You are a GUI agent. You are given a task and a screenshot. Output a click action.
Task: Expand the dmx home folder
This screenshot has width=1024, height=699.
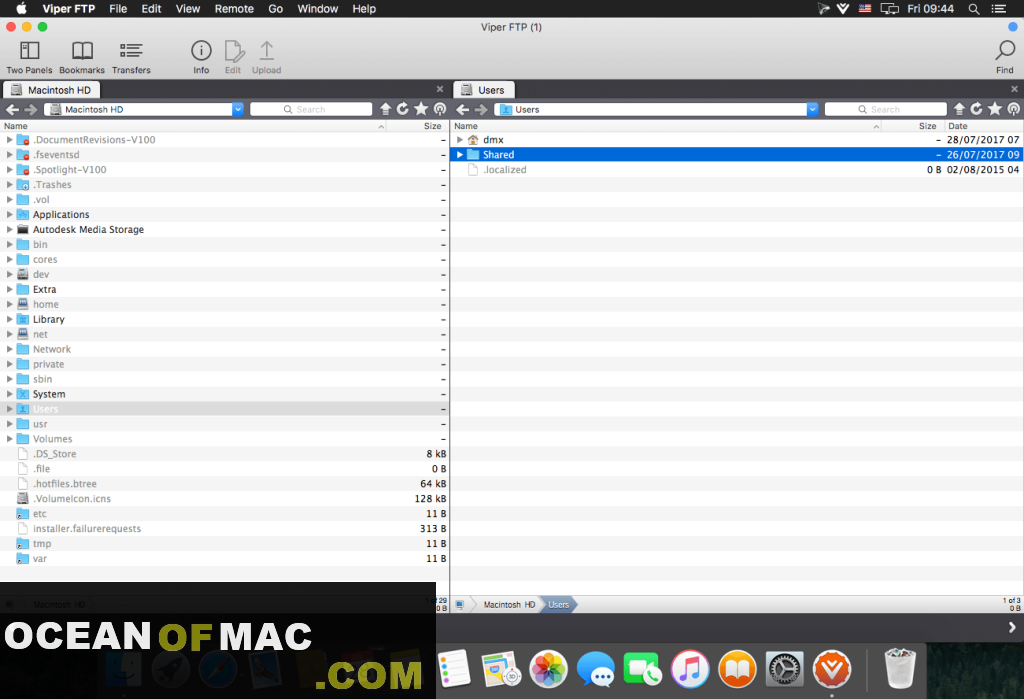[460, 140]
